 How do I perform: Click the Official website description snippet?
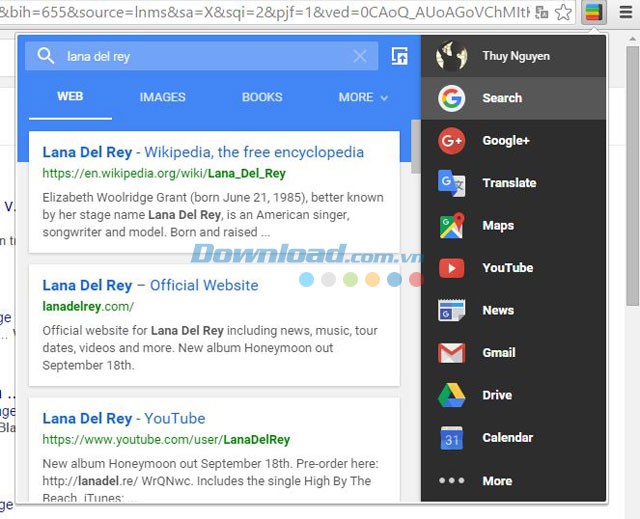tap(210, 348)
